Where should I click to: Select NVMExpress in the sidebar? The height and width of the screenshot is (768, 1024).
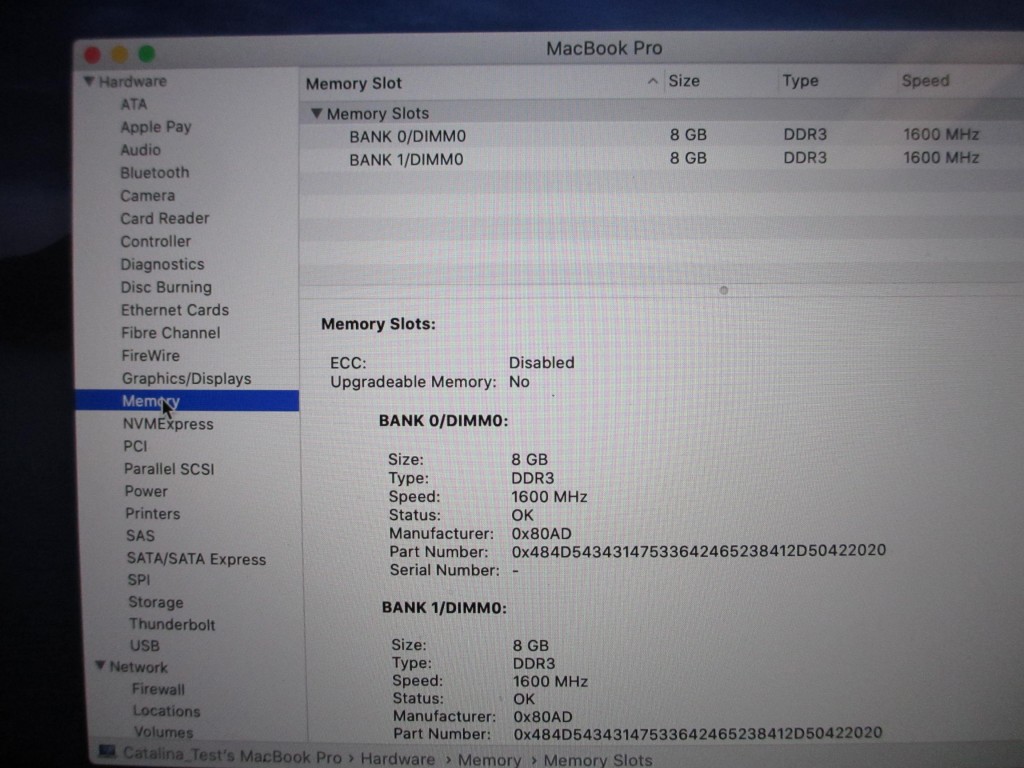point(168,424)
